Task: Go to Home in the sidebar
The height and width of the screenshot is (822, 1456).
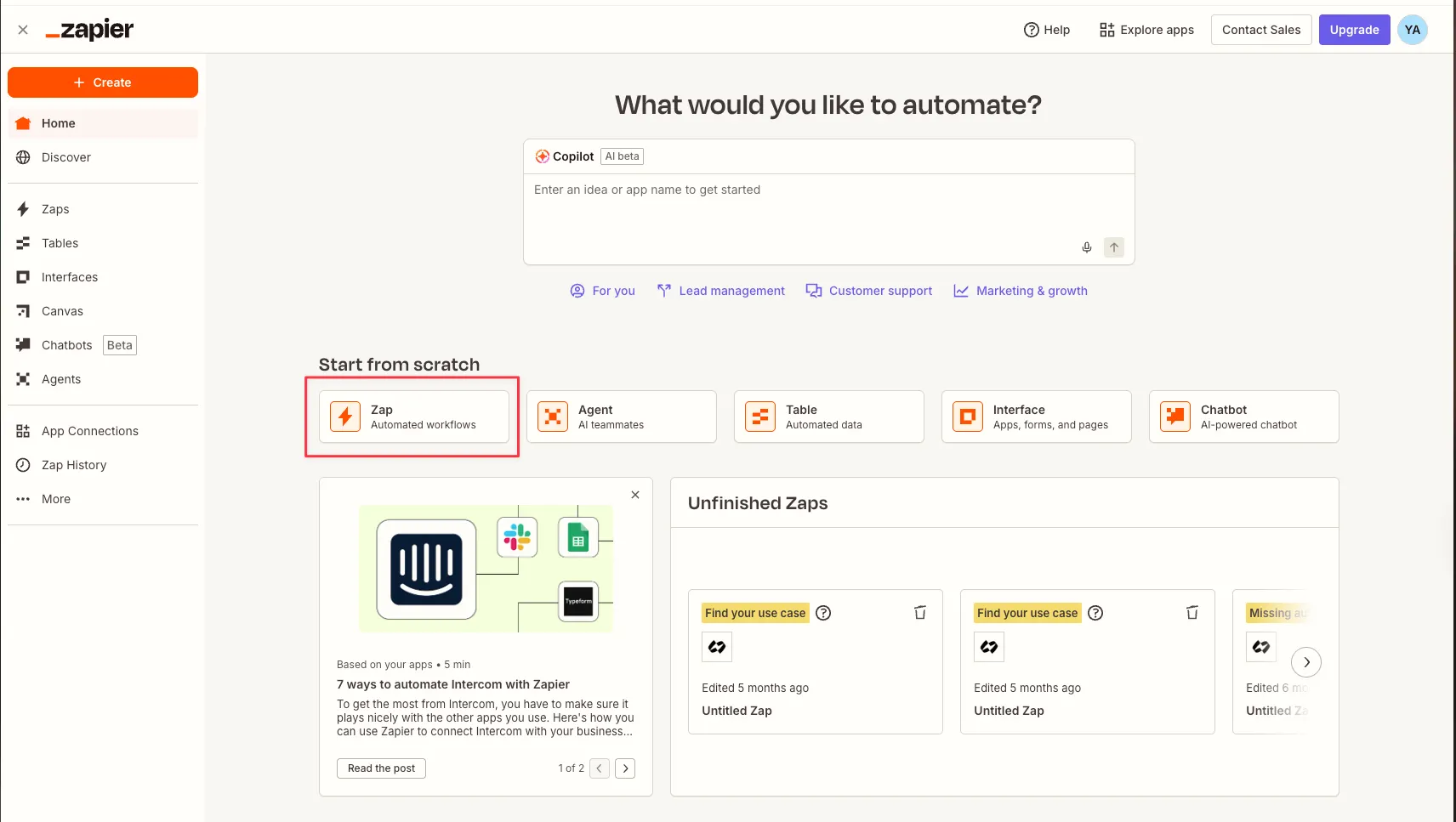Action: [x=103, y=123]
